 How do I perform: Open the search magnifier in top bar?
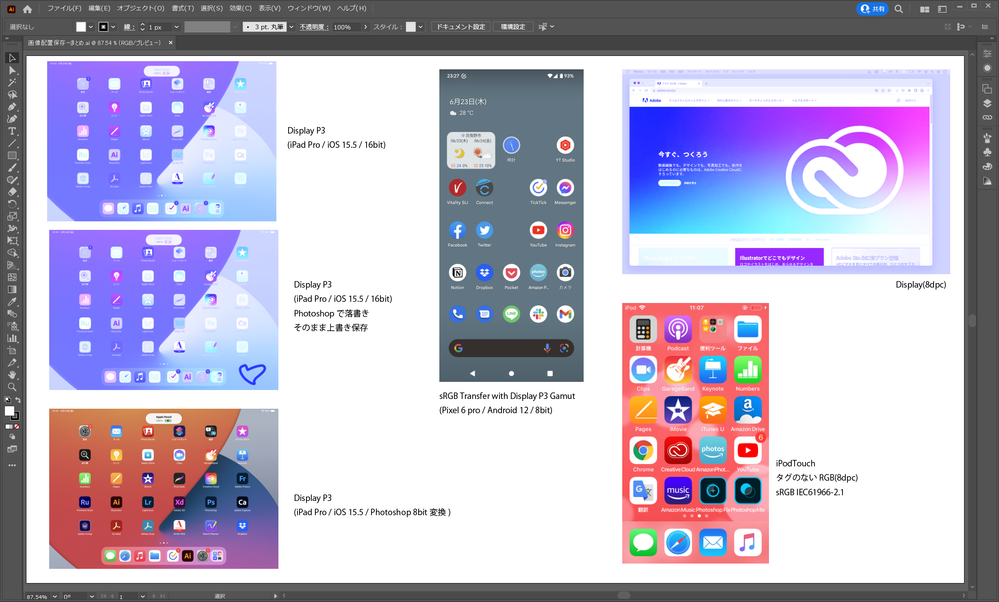tap(898, 9)
